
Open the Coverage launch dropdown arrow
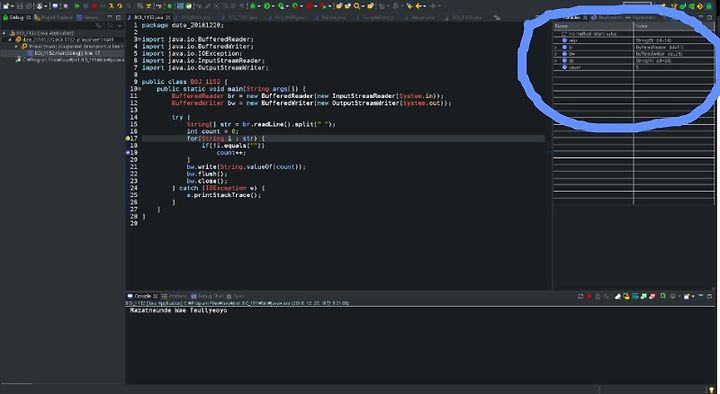(x=287, y=6)
